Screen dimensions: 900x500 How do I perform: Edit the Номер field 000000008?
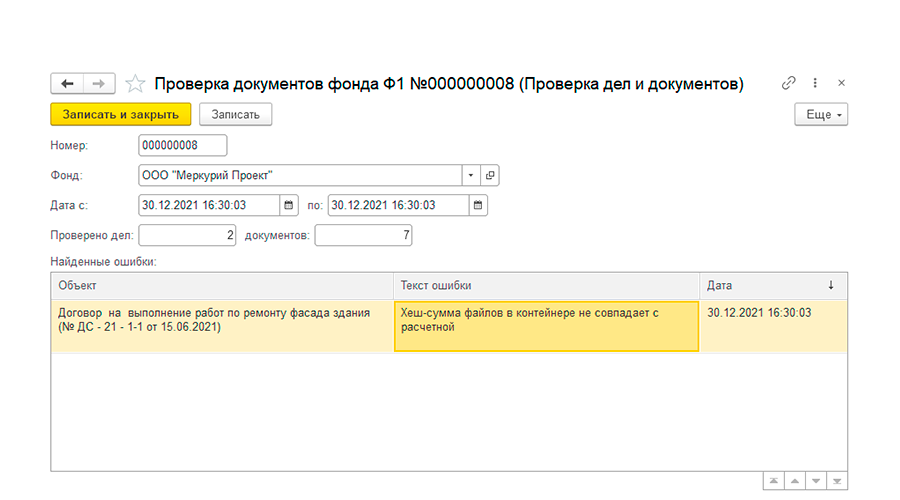click(183, 145)
